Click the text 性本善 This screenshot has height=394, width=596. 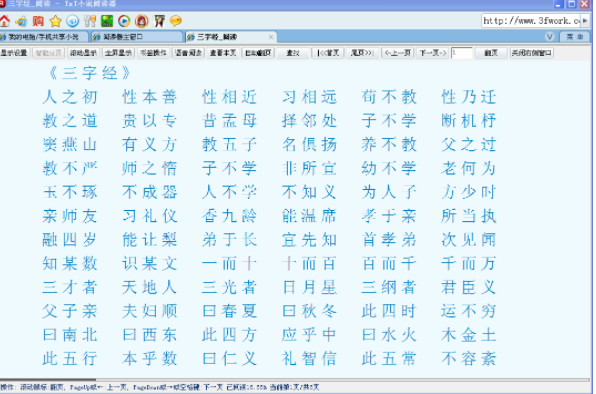[150, 97]
